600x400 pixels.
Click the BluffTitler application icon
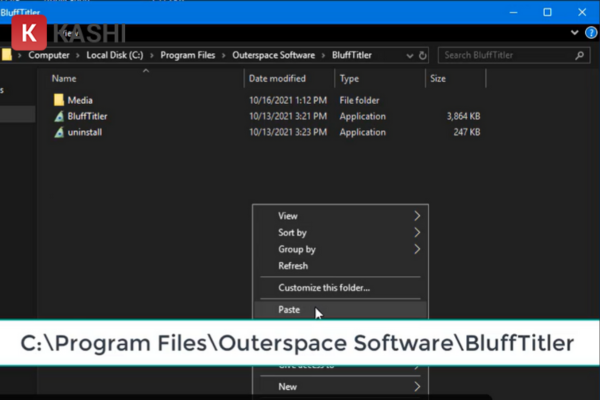[59, 116]
